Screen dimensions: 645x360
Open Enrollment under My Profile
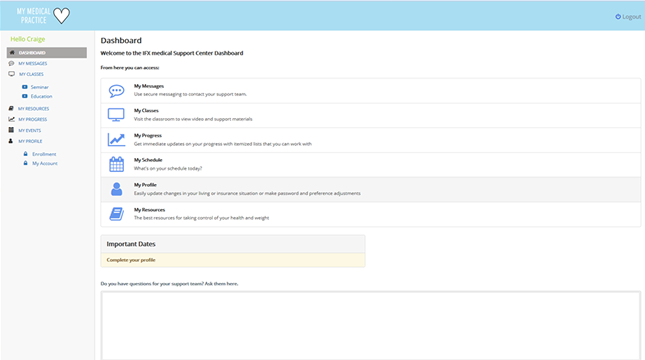coord(44,154)
